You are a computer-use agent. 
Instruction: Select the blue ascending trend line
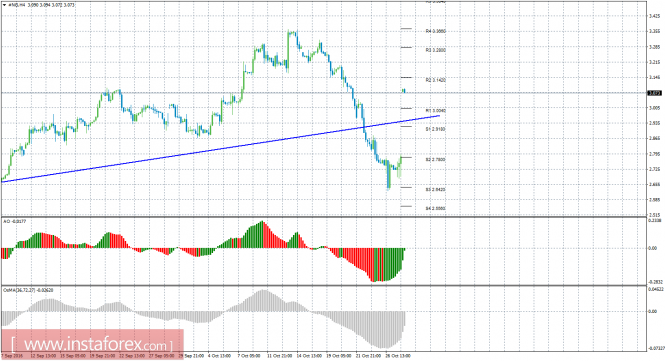pyautogui.click(x=221, y=148)
